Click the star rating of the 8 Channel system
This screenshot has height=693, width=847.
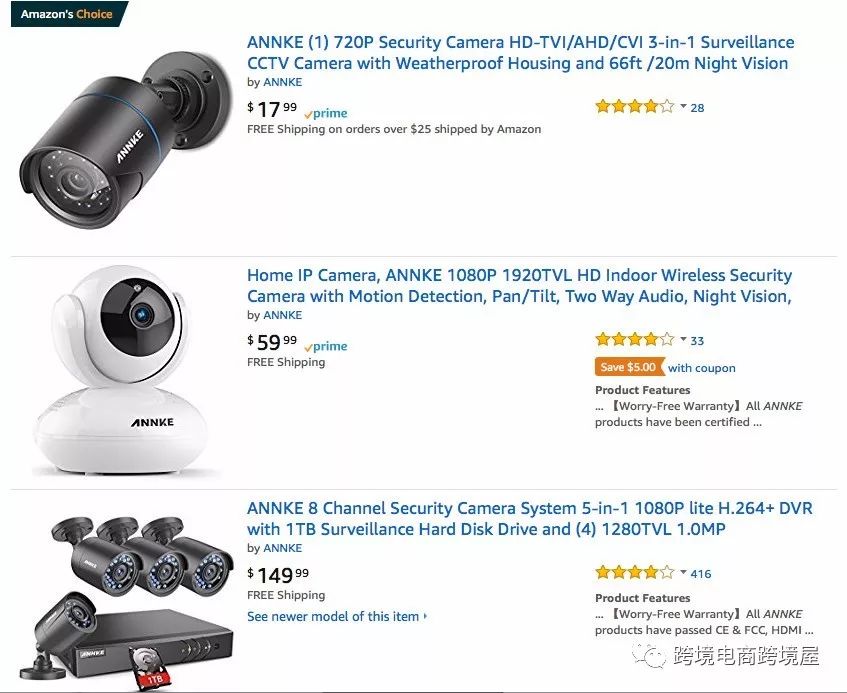pos(635,573)
